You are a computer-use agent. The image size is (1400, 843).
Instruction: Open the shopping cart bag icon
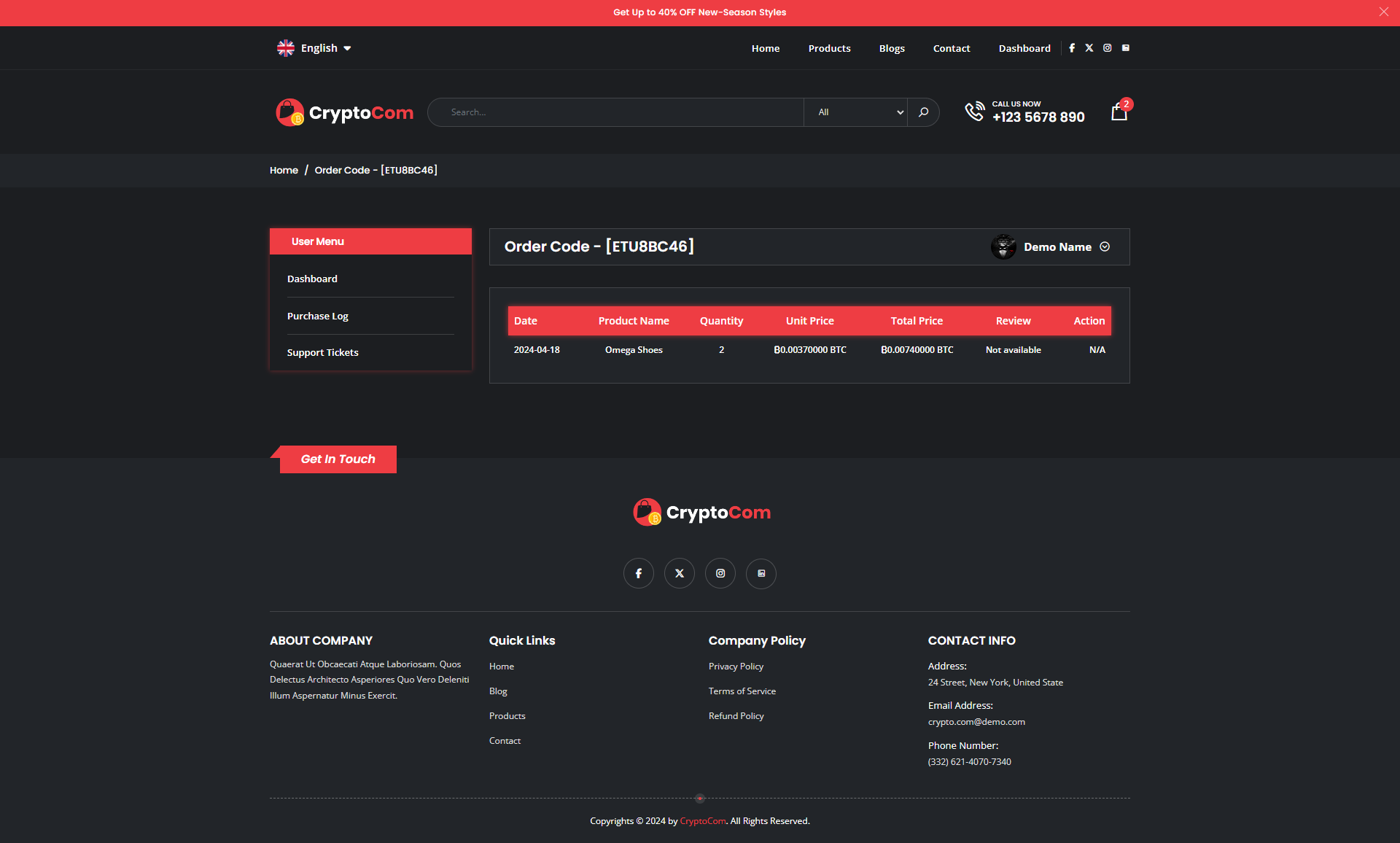pos(1119,112)
